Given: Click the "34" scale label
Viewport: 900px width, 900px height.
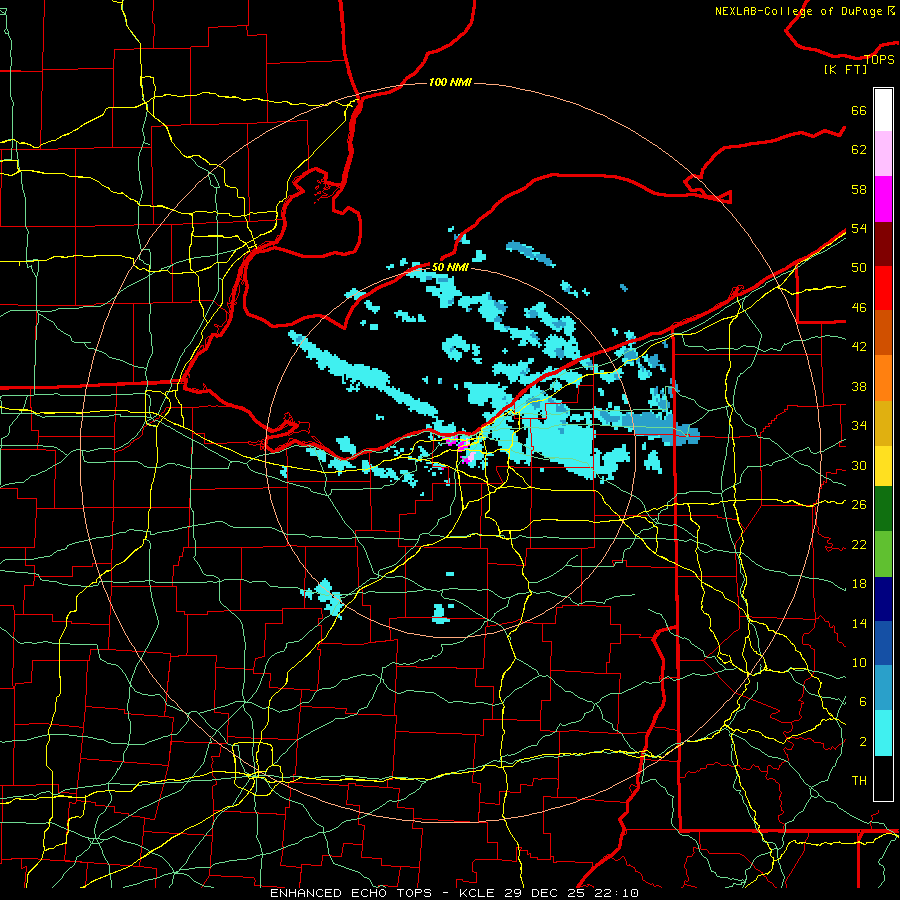Looking at the screenshot, I should pyautogui.click(x=859, y=426).
